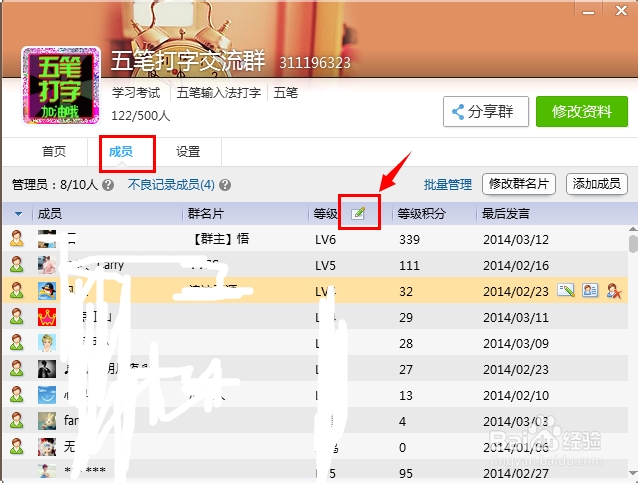Sort by the 群名片 column header
The image size is (638, 483).
tap(206, 214)
